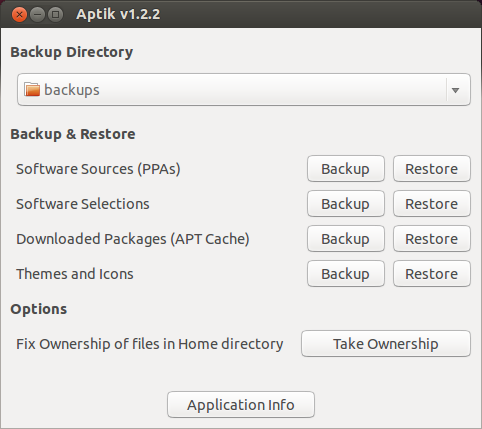Image resolution: width=482 pixels, height=429 pixels.
Task: Maximize the Aptik window
Action: [55, 15]
